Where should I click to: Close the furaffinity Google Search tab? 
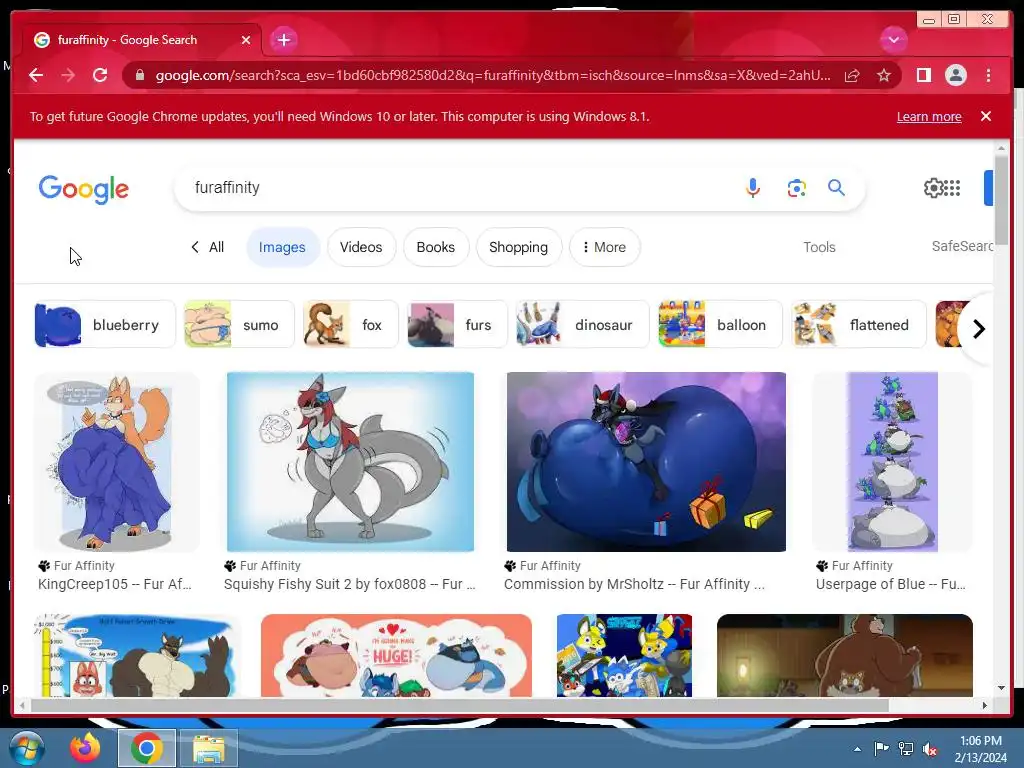tap(246, 40)
